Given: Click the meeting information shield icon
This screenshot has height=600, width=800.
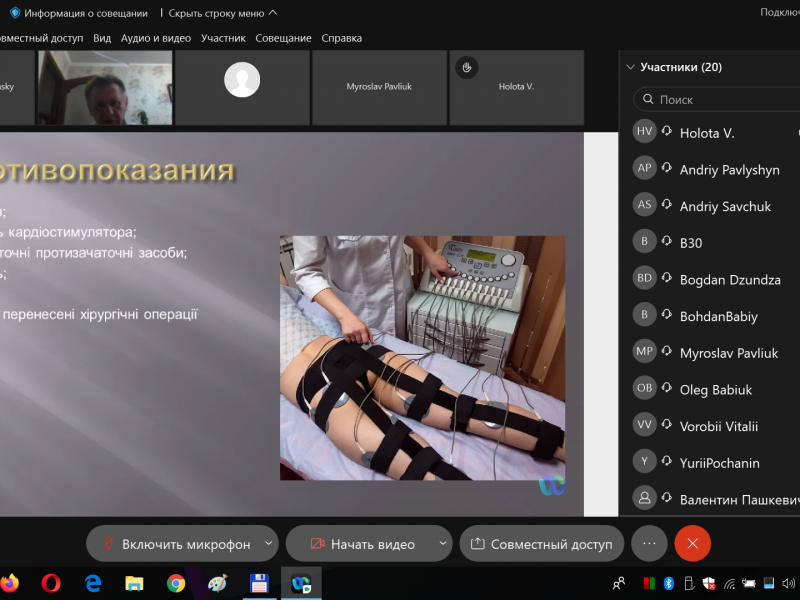Looking at the screenshot, I should [14, 13].
